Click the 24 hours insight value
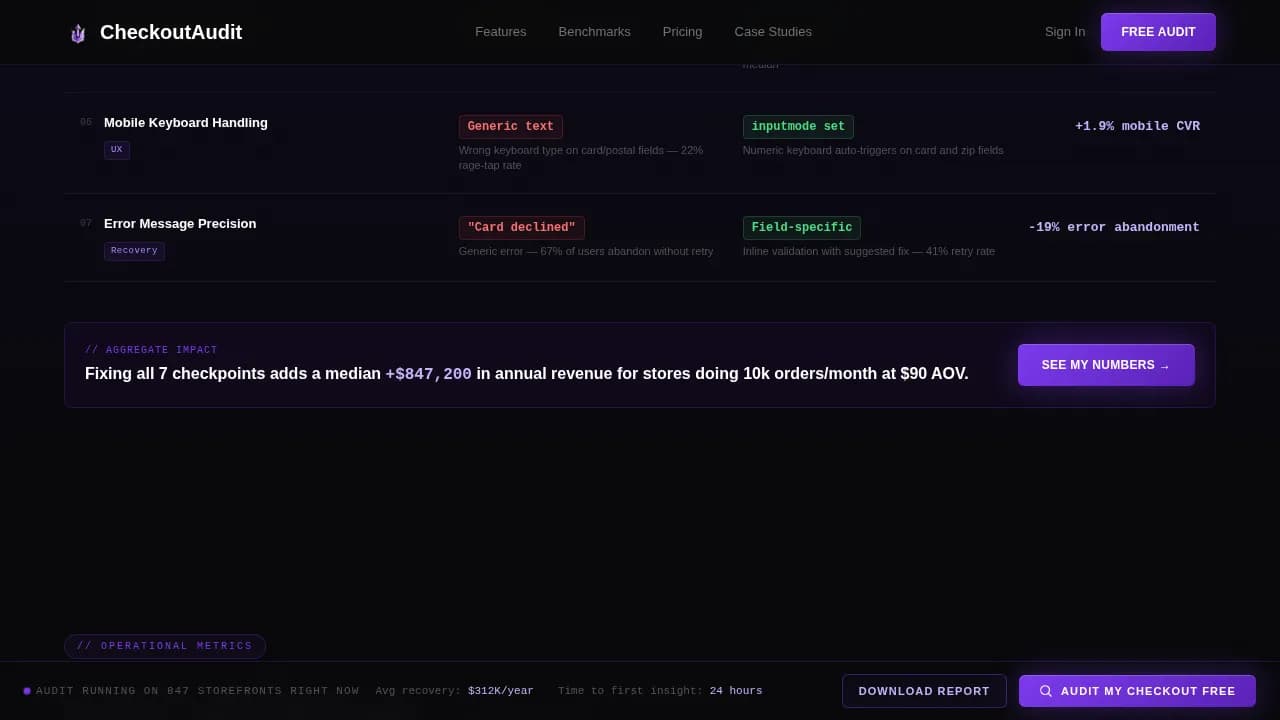Screen dimensions: 1280x720 736,691
